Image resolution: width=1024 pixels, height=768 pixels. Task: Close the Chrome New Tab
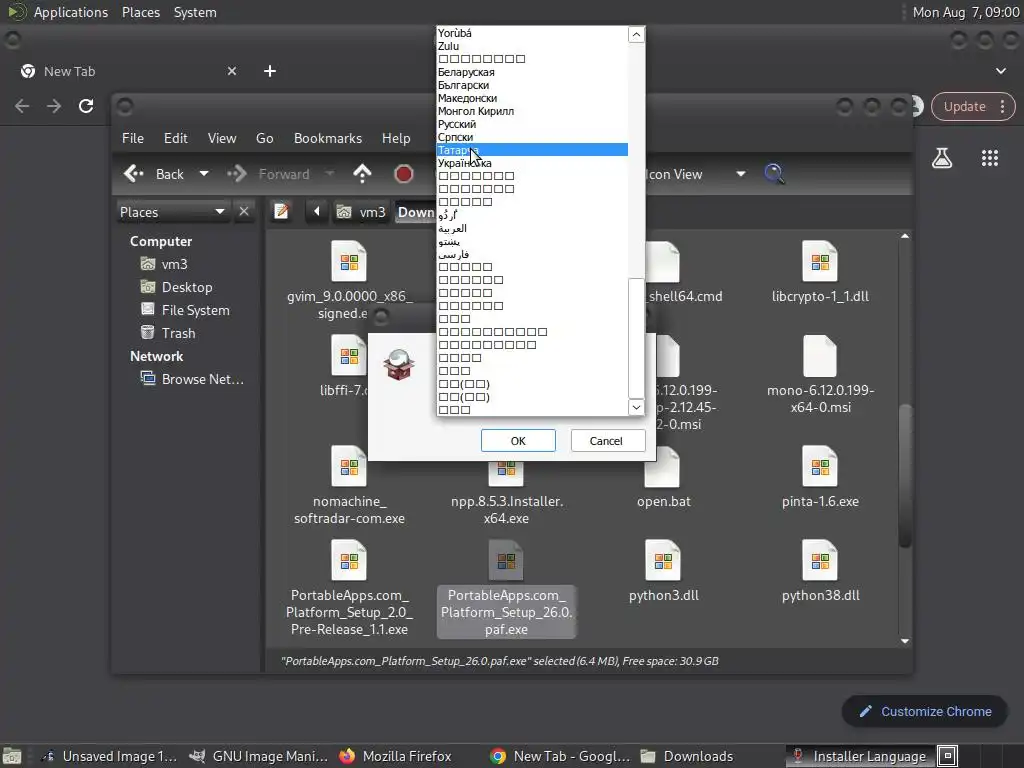tap(232, 71)
